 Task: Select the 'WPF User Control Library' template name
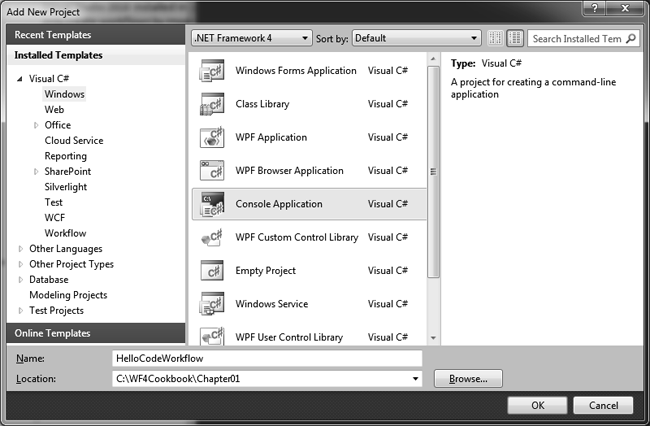289,337
